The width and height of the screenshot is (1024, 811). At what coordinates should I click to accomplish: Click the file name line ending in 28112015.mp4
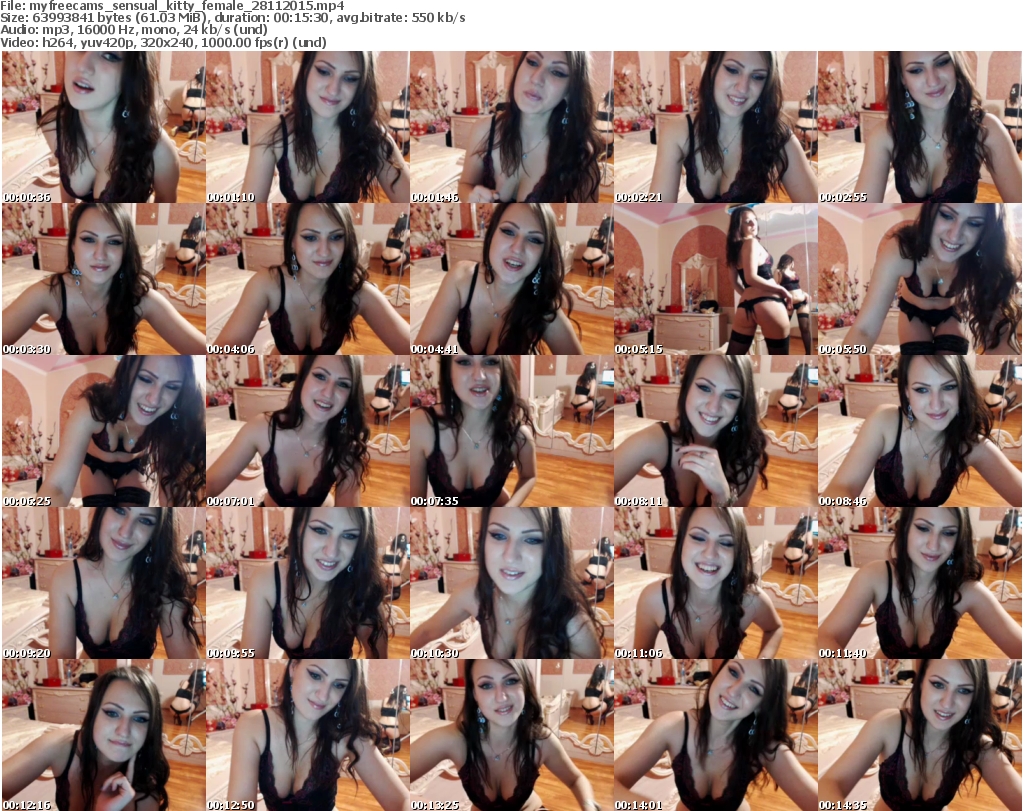[x=172, y=6]
